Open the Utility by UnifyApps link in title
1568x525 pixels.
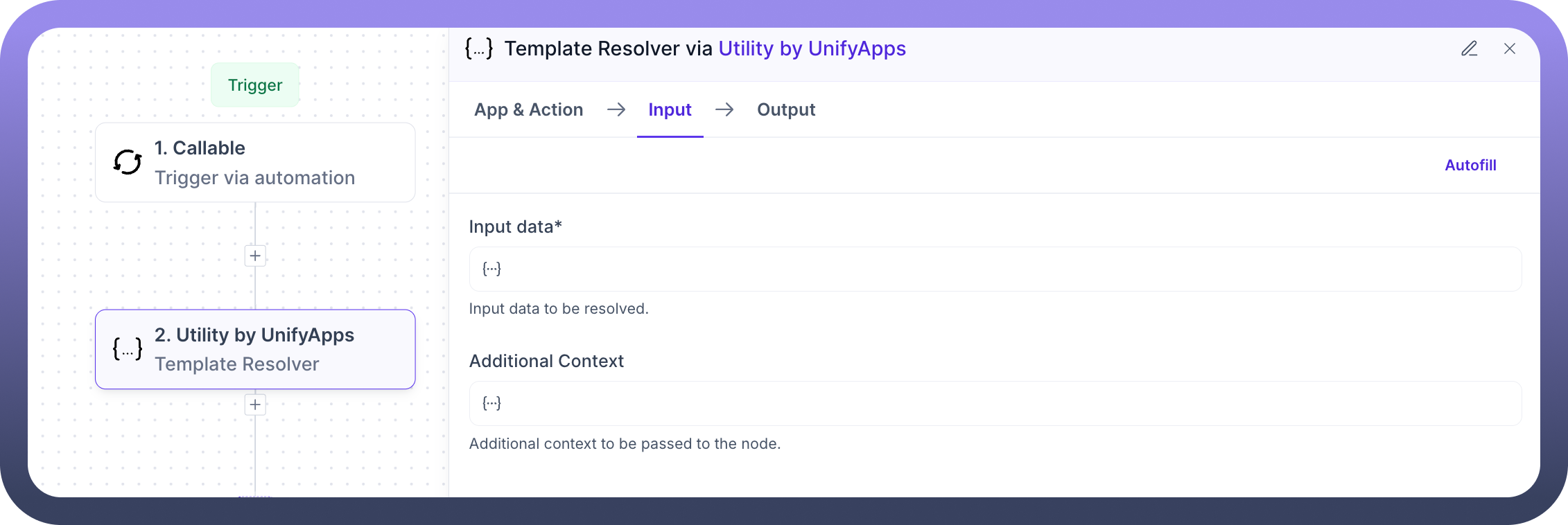(812, 48)
